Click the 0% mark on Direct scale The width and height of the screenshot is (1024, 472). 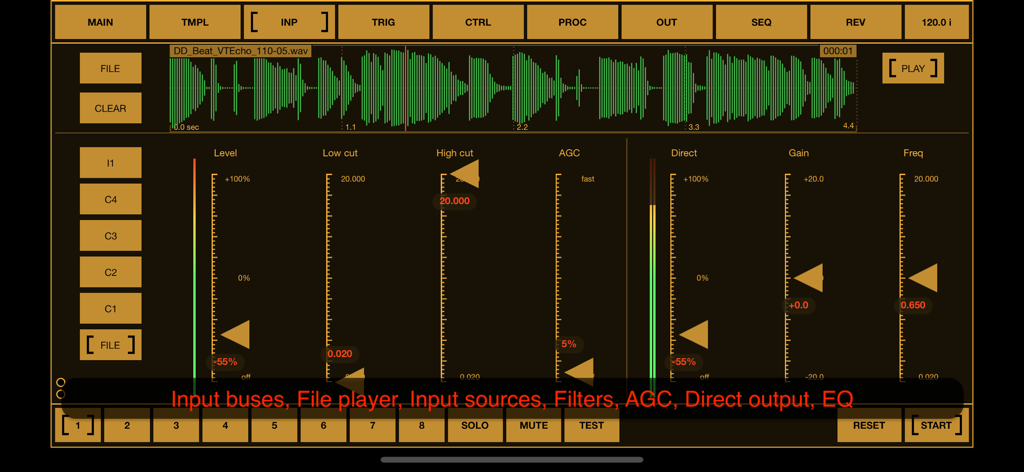click(702, 278)
